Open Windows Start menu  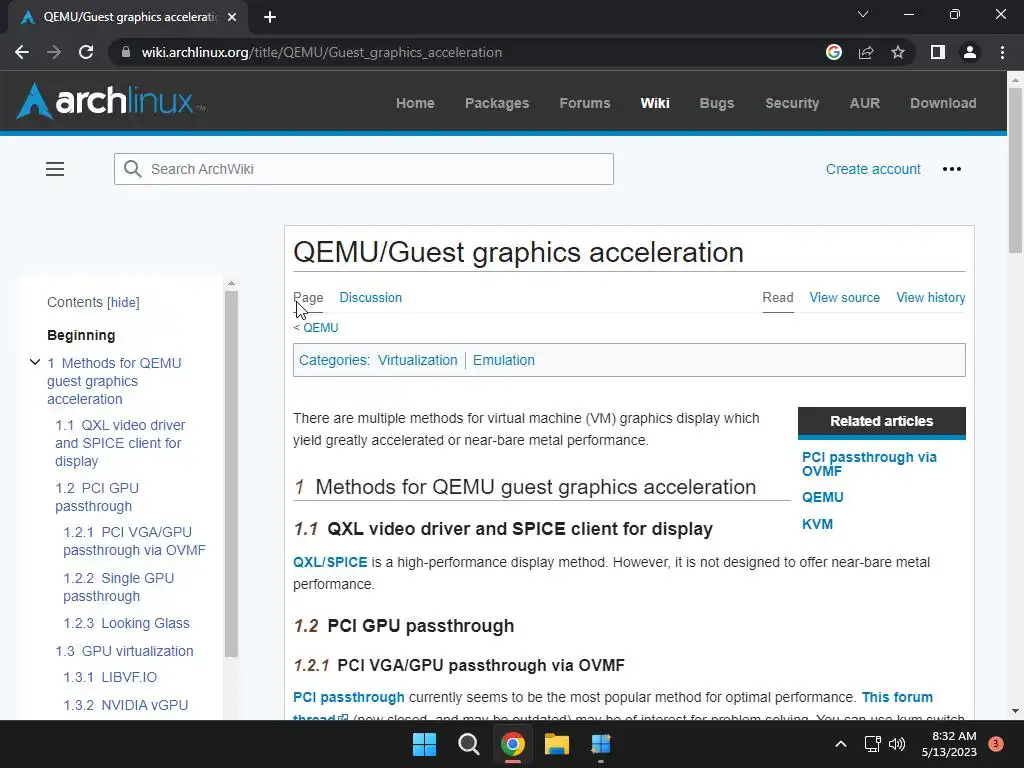pos(424,744)
